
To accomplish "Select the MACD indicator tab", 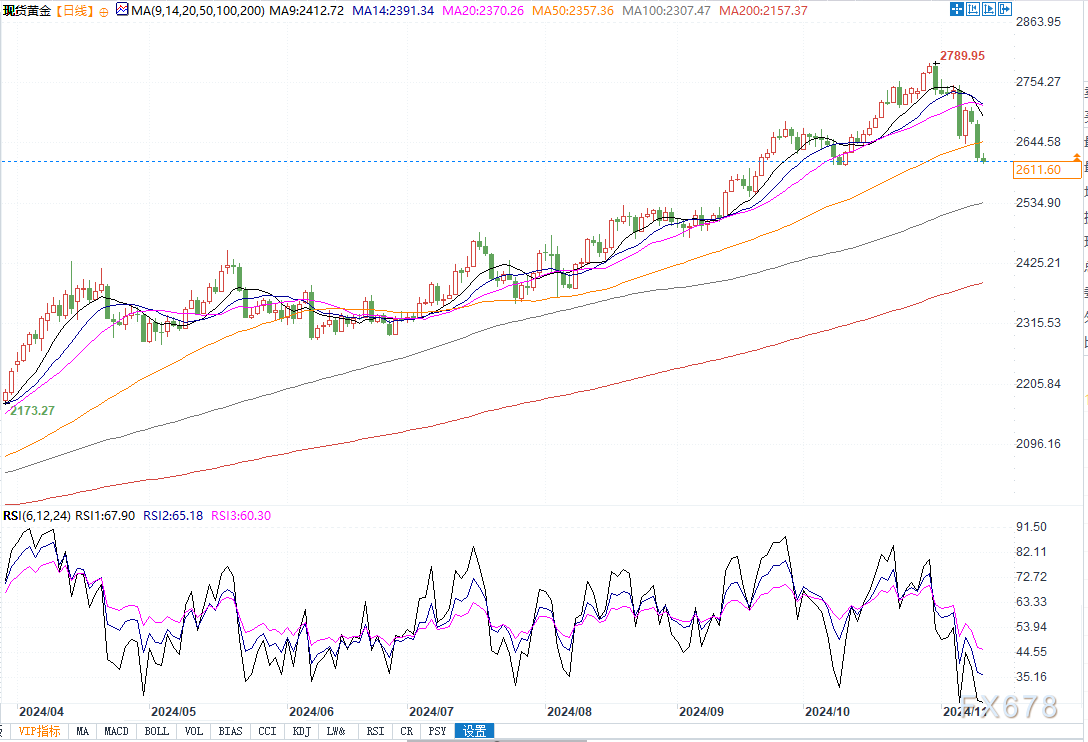I will (116, 731).
